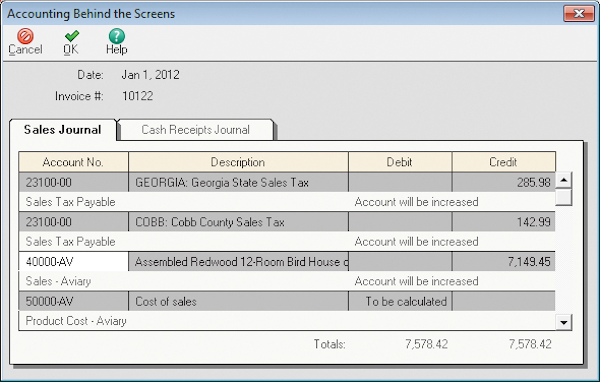This screenshot has width=600, height=382.
Task: Click the Product Cost - Aviary account name
Action: pyautogui.click(x=76, y=321)
